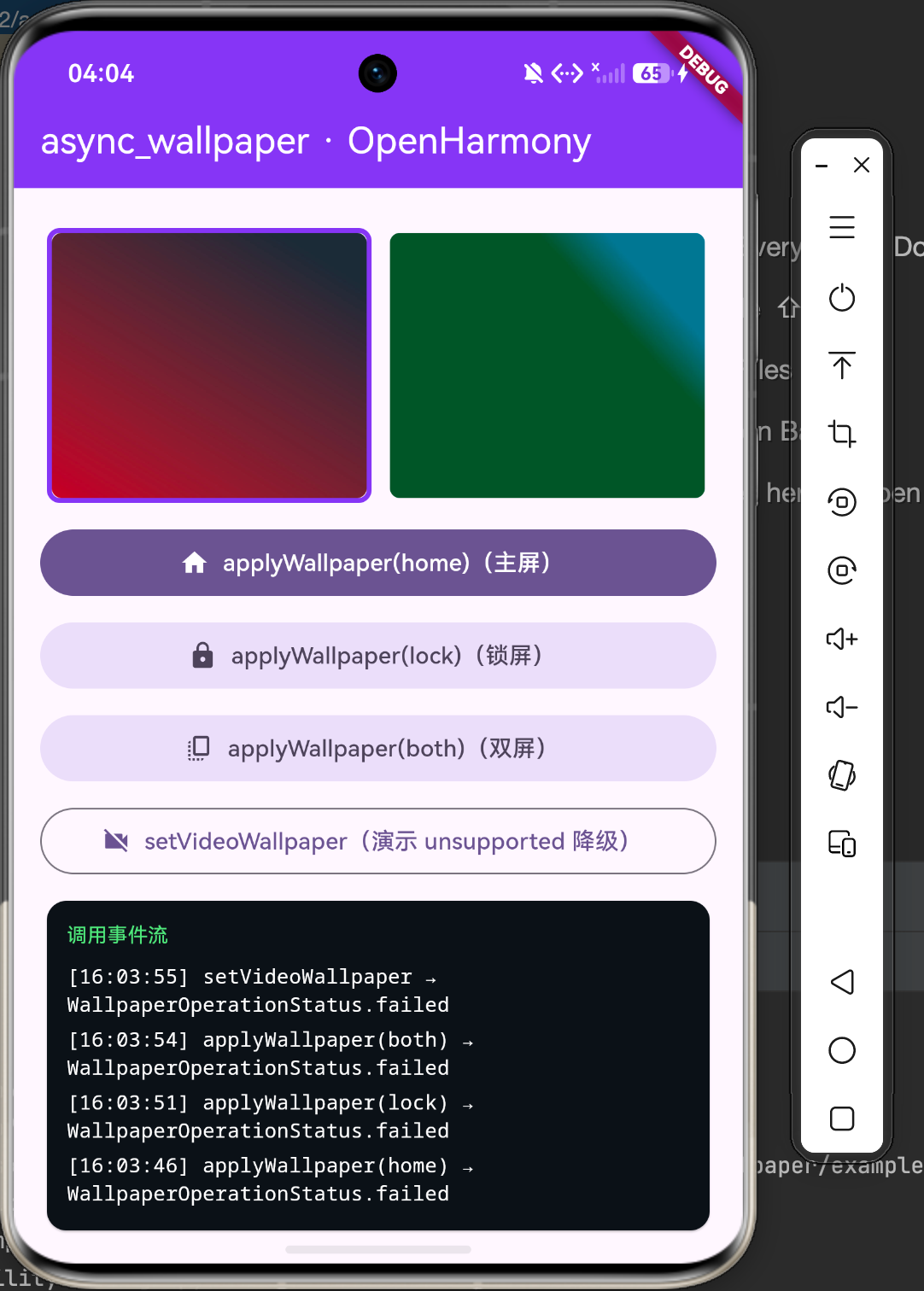Open the emulator sidebar hamburger menu
The height and width of the screenshot is (1291, 924).
[x=842, y=227]
